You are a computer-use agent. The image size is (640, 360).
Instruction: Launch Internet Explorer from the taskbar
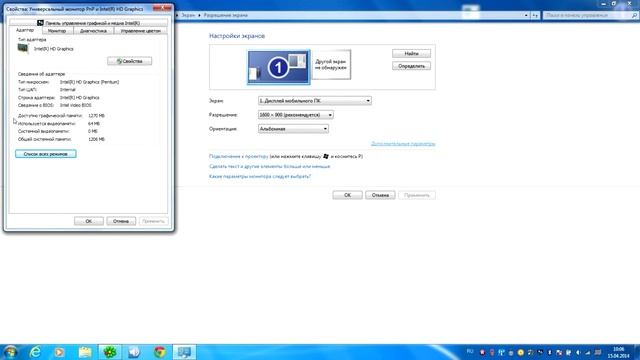click(x=36, y=352)
